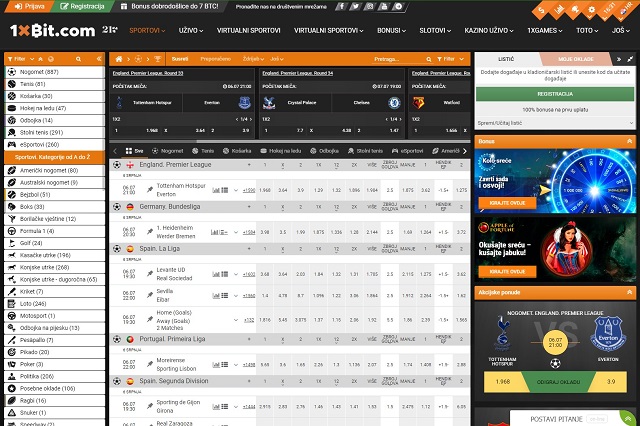This screenshot has height=426, width=640.
Task: Select the Stolni tenis filter tab
Action: coord(365,151)
